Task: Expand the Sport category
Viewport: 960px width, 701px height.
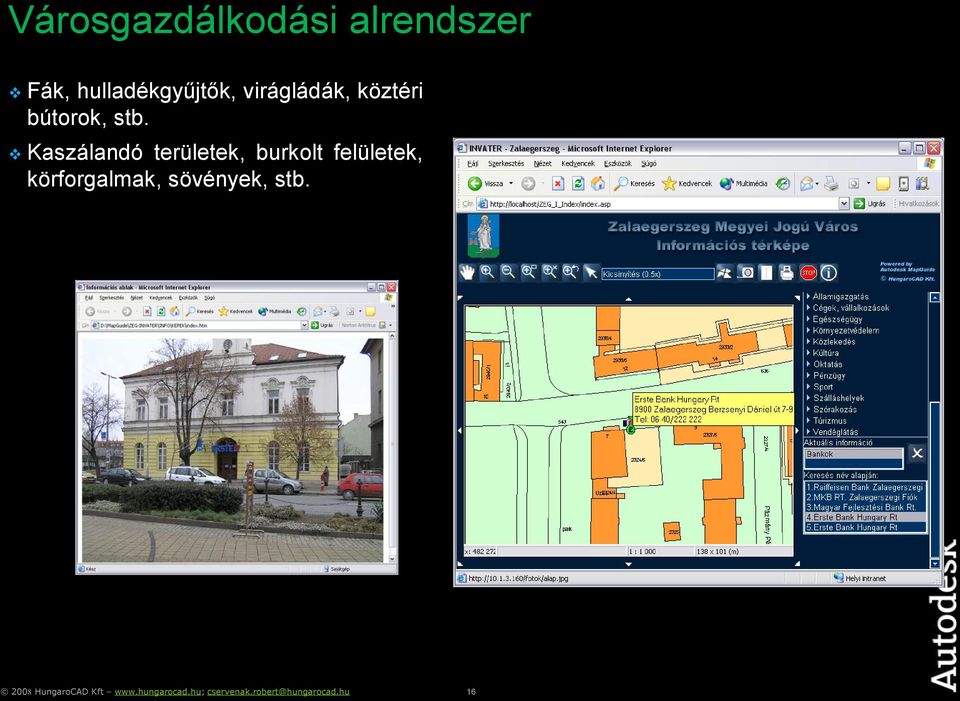Action: pyautogui.click(x=819, y=387)
